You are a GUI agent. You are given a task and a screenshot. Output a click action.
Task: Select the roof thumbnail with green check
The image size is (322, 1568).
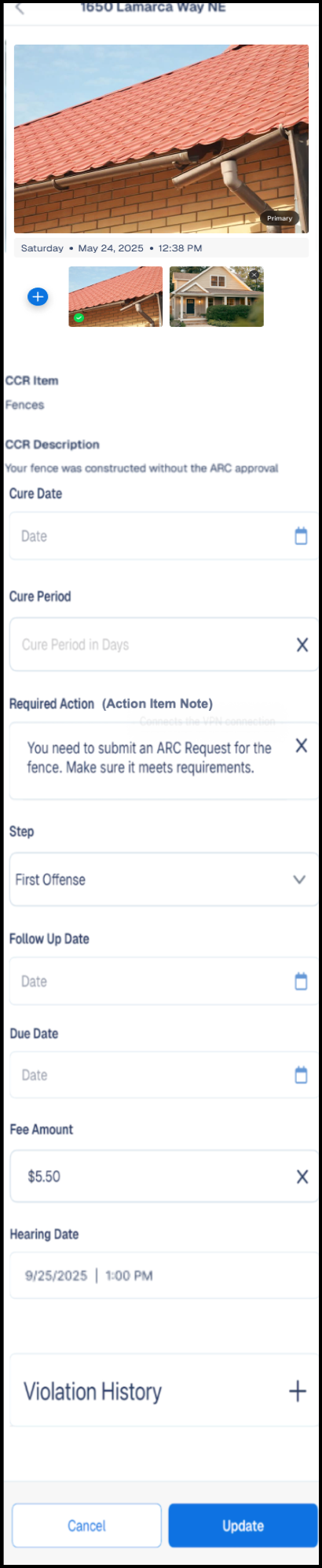point(115,297)
